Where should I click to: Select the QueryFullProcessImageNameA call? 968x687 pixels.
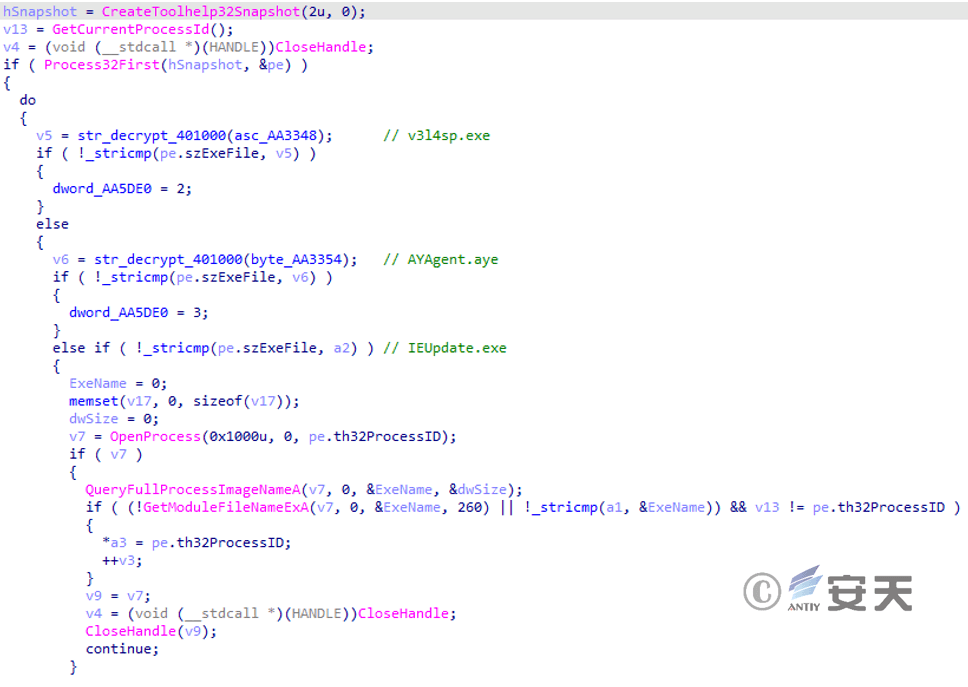click(193, 489)
